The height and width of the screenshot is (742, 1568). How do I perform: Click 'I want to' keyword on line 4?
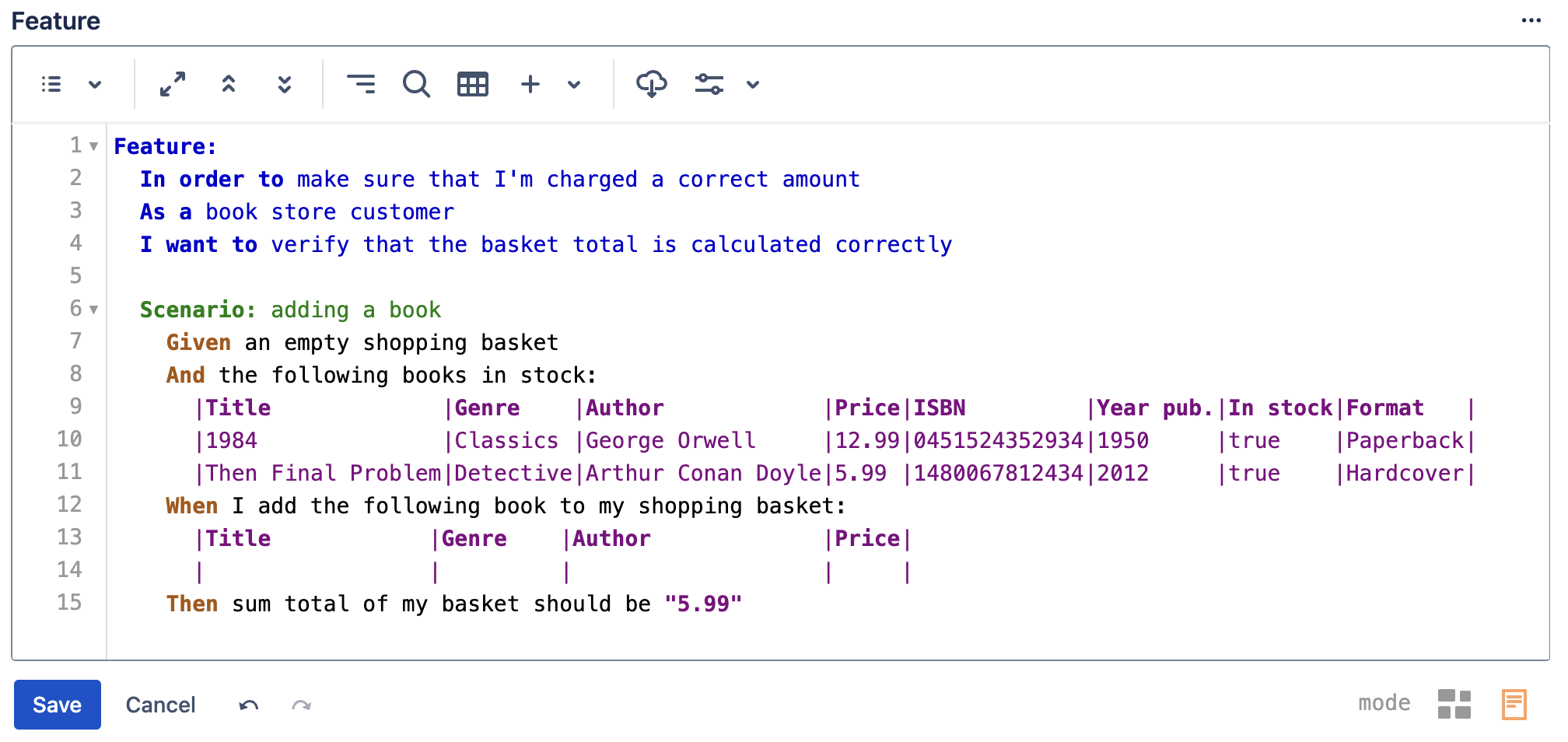198,244
